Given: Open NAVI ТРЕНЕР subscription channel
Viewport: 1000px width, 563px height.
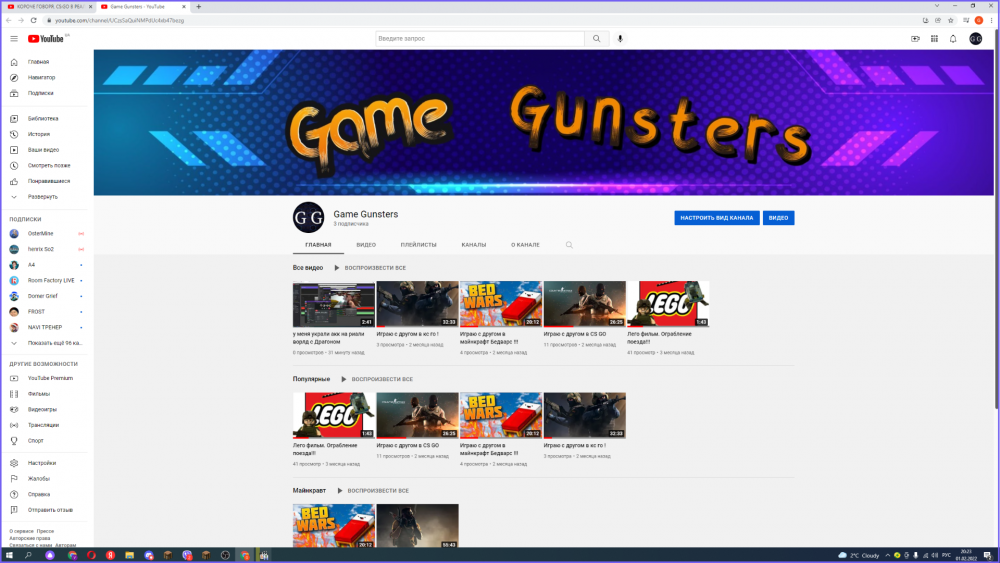Looking at the screenshot, I should [45, 327].
